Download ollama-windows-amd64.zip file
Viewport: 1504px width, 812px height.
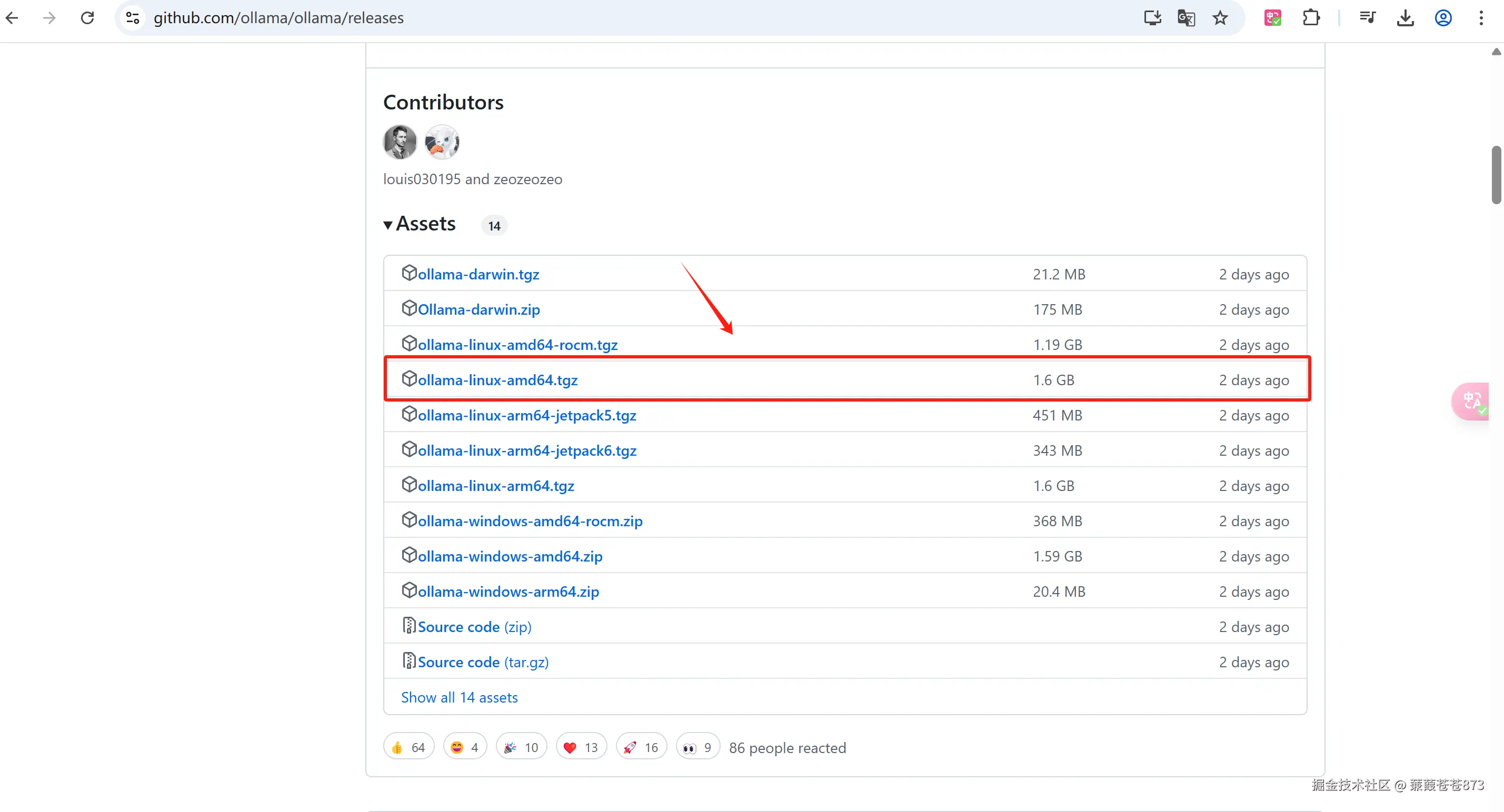(x=510, y=556)
